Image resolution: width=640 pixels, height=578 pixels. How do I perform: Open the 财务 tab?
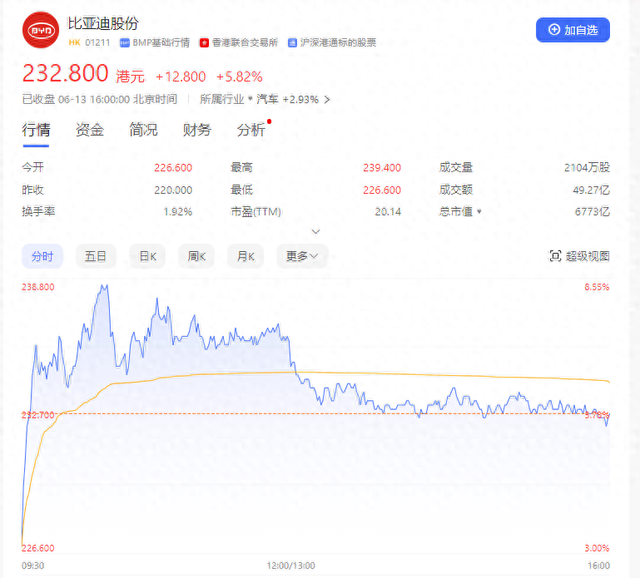tap(197, 130)
